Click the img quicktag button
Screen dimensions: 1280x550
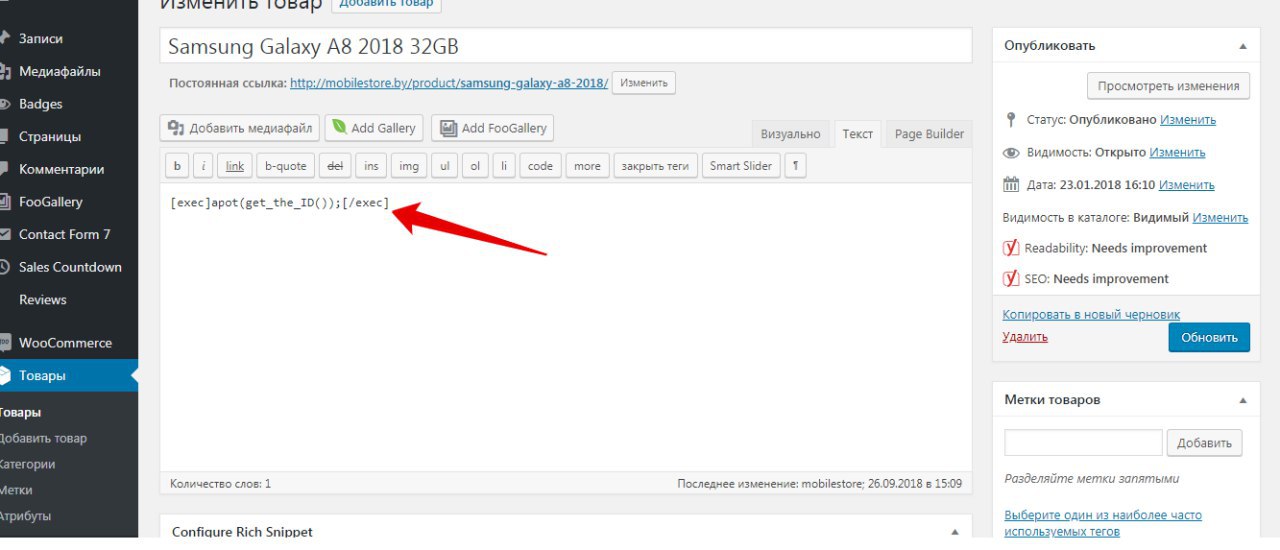coord(409,166)
